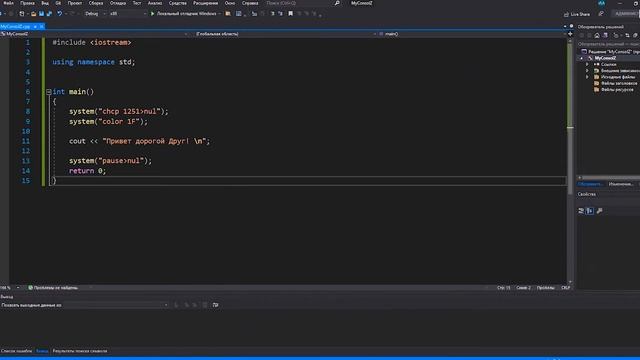The width and height of the screenshot is (640, 360).
Task: Click the CRLF line ending indicator
Action: click(x=565, y=288)
